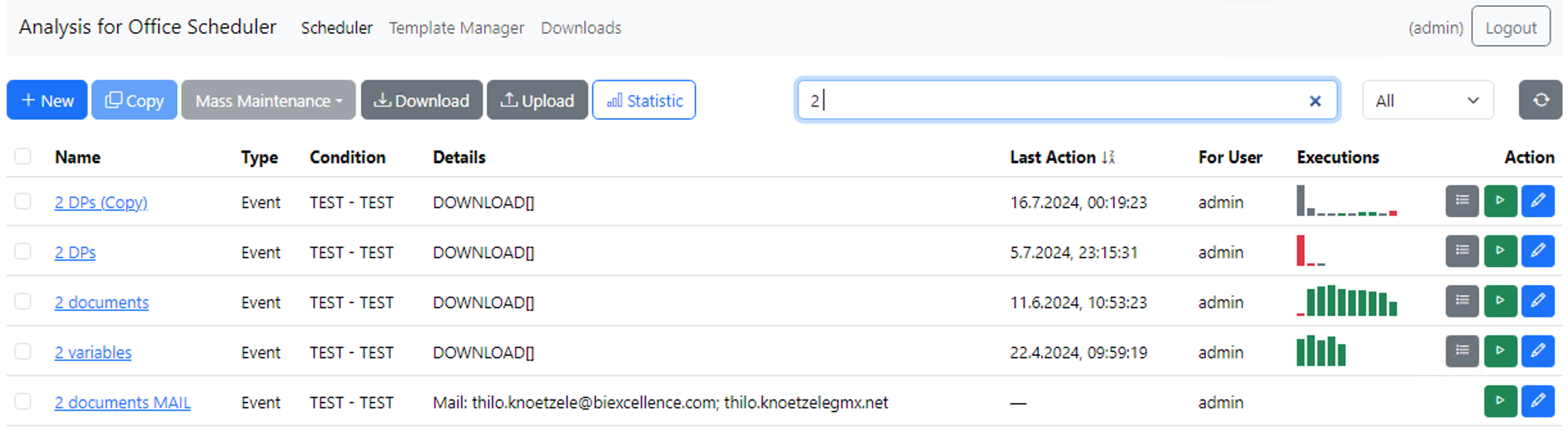Run the 2 DPs (Copy) schedule
1568x443 pixels.
(1500, 201)
